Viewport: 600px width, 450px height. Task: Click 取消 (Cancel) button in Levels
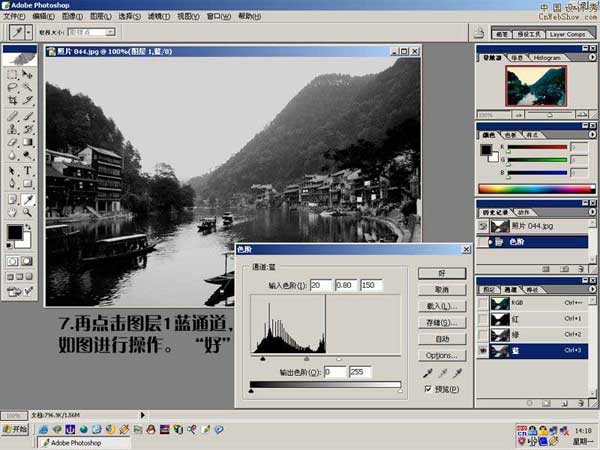point(442,290)
